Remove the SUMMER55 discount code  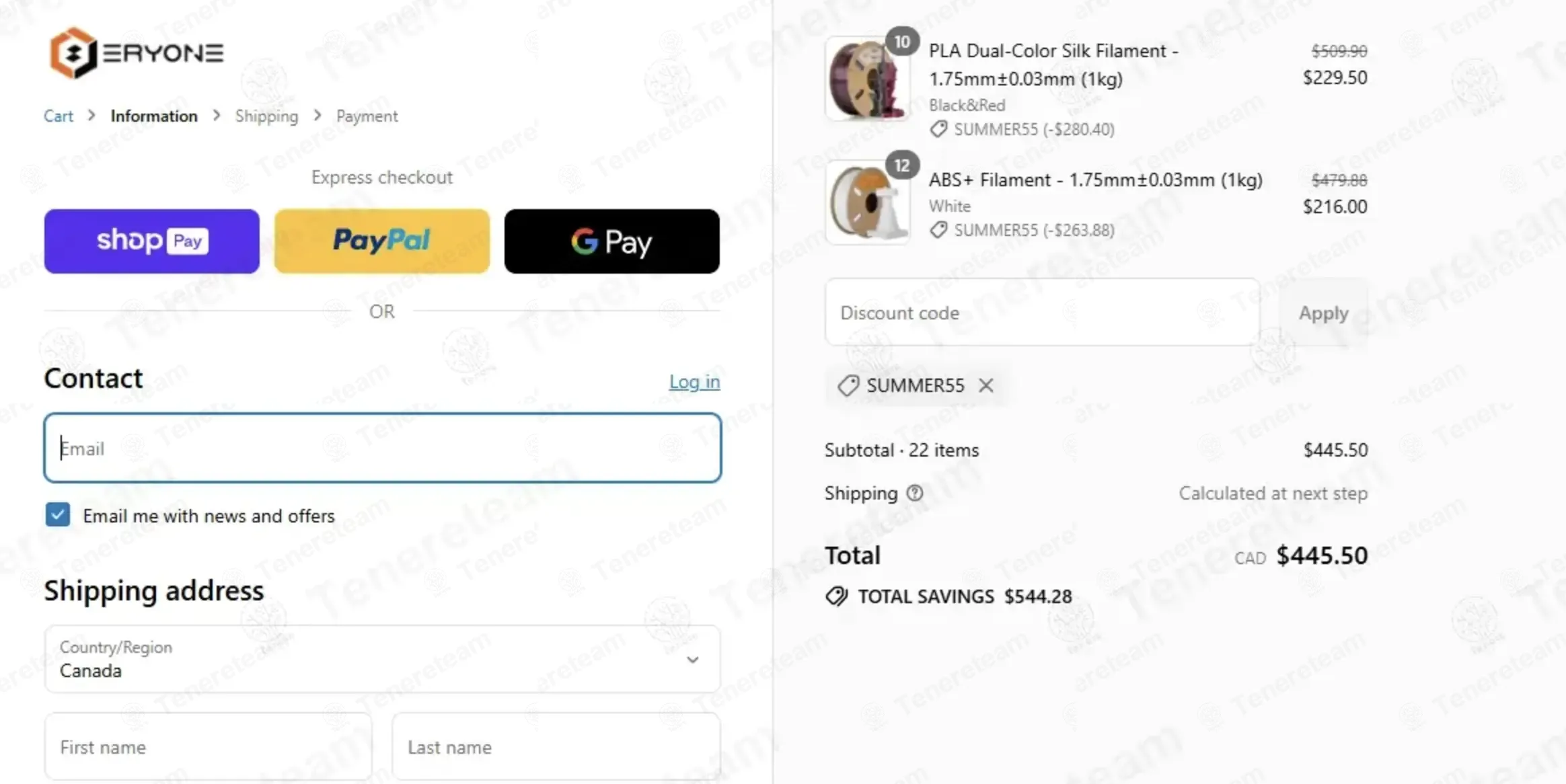pos(986,385)
